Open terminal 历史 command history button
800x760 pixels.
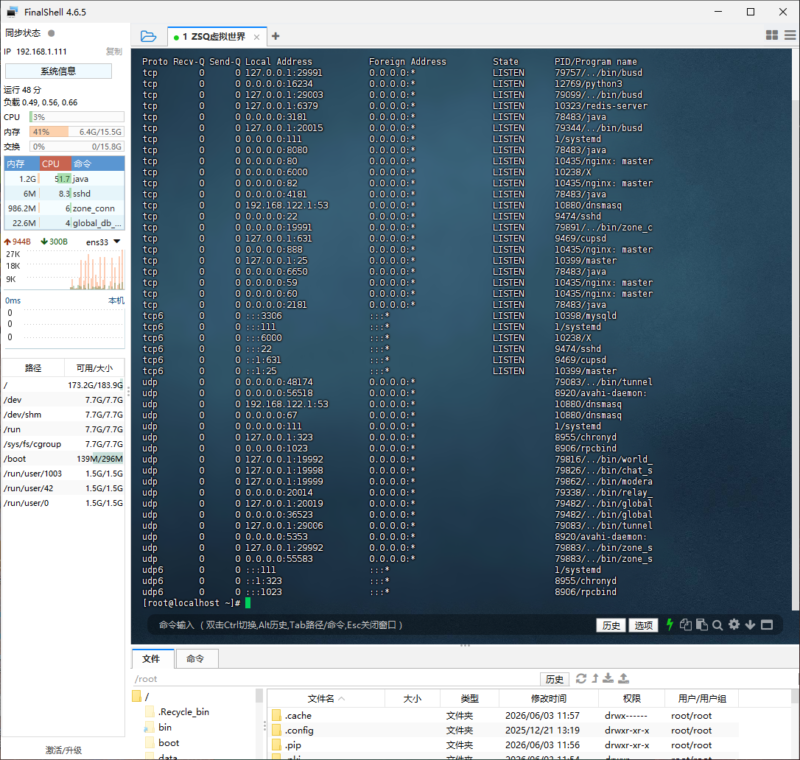[x=611, y=625]
